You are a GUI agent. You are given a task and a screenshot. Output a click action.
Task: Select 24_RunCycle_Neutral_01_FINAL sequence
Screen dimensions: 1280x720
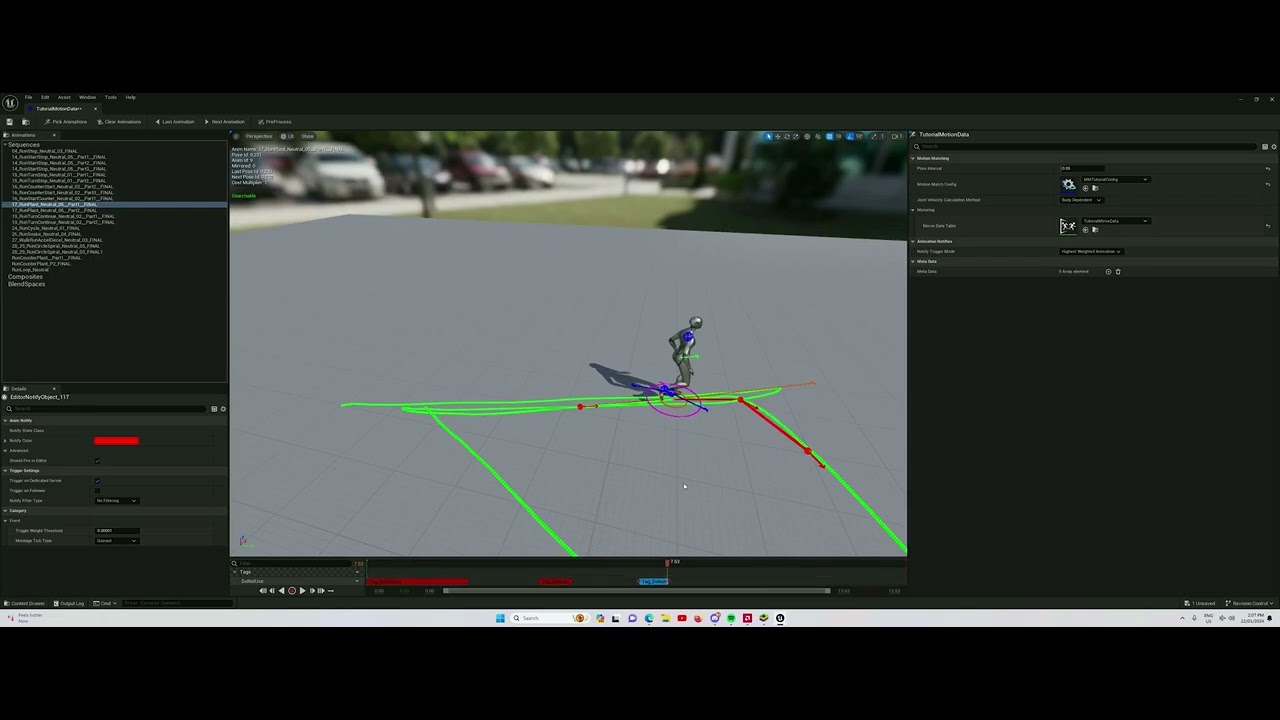[46, 228]
